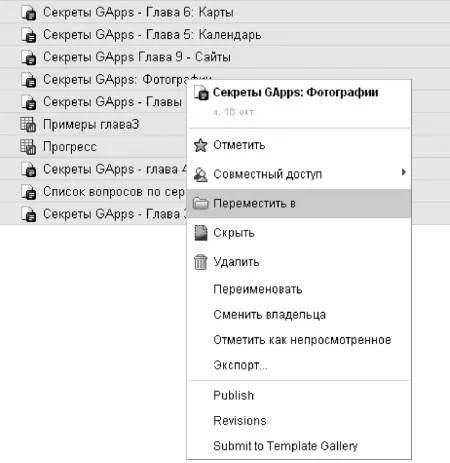The height and width of the screenshot is (463, 450).
Task: Open the 'Примеры глава3' spreadsheet
Action: click(91, 124)
